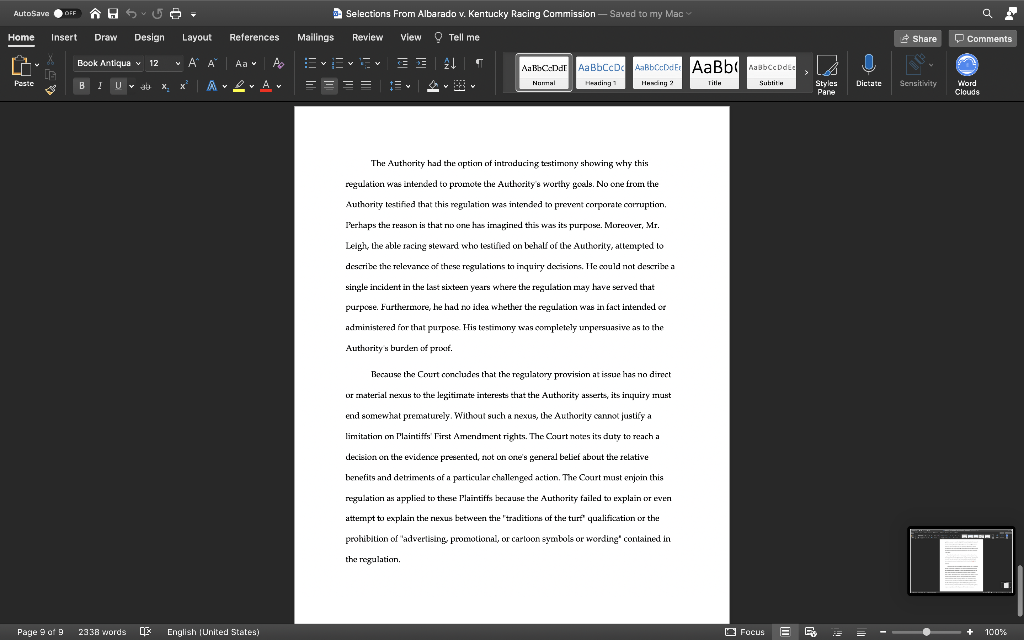Open the Review tab
Screen dimensions: 1024x640
pos(367,37)
